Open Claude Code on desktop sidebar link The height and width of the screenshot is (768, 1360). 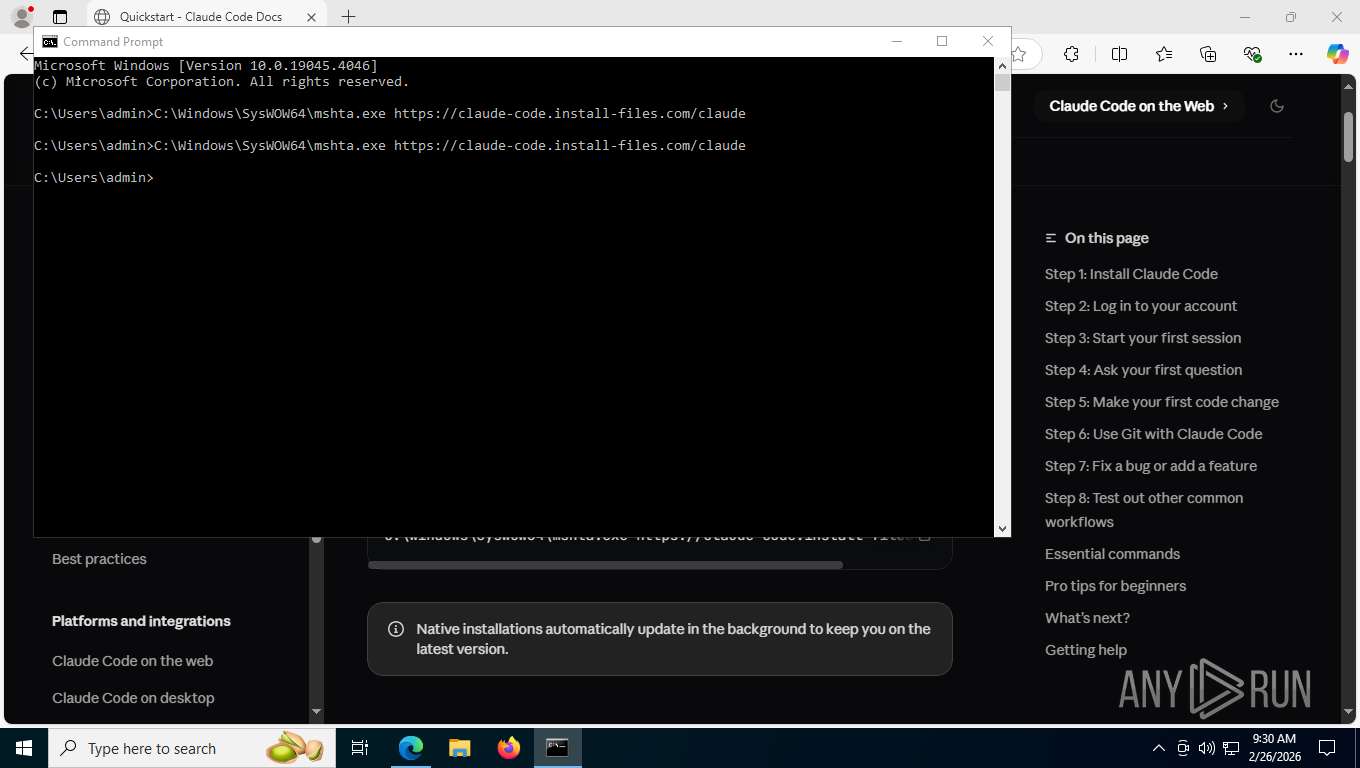(133, 698)
